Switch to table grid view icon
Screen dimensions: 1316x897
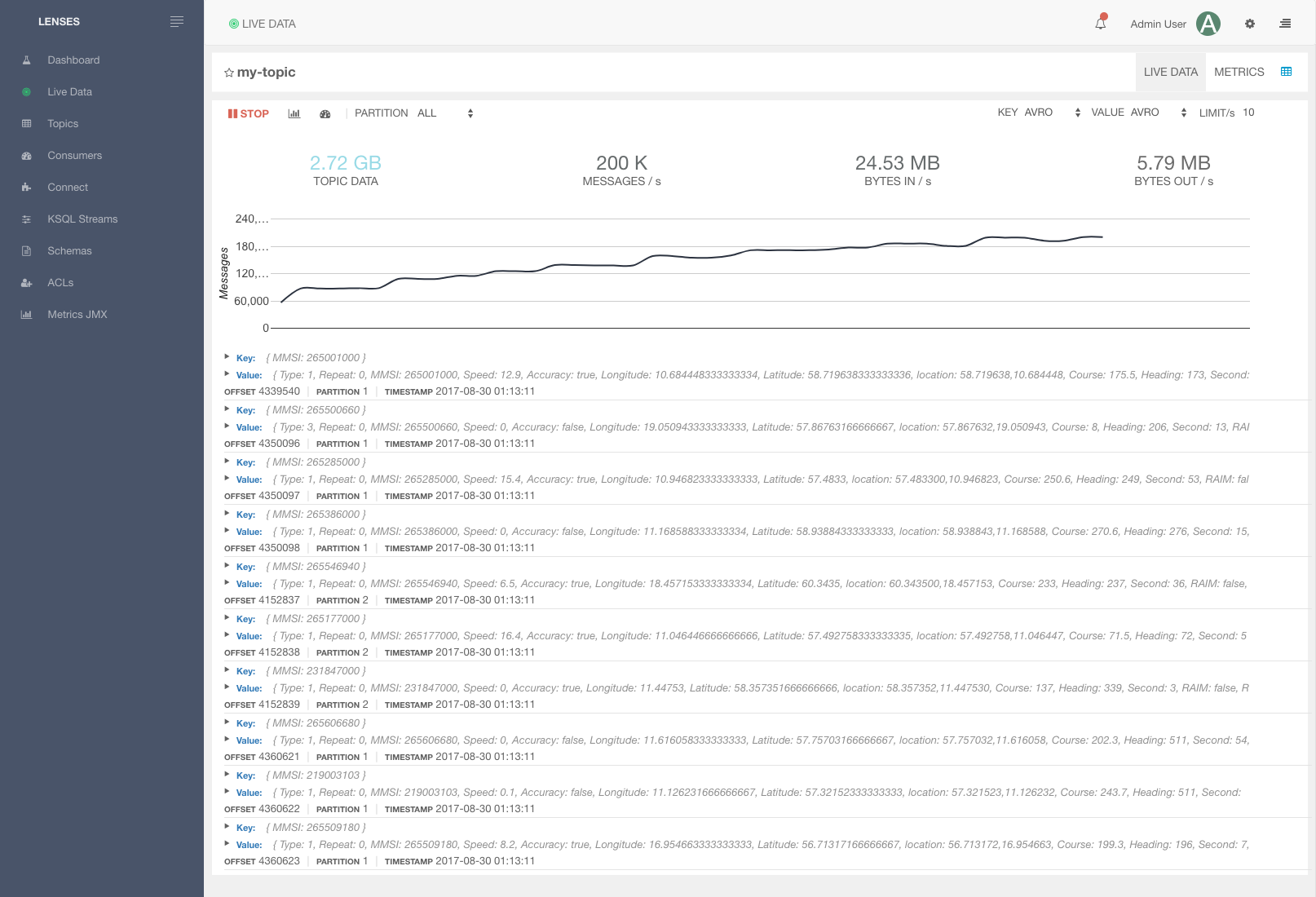pos(1287,72)
